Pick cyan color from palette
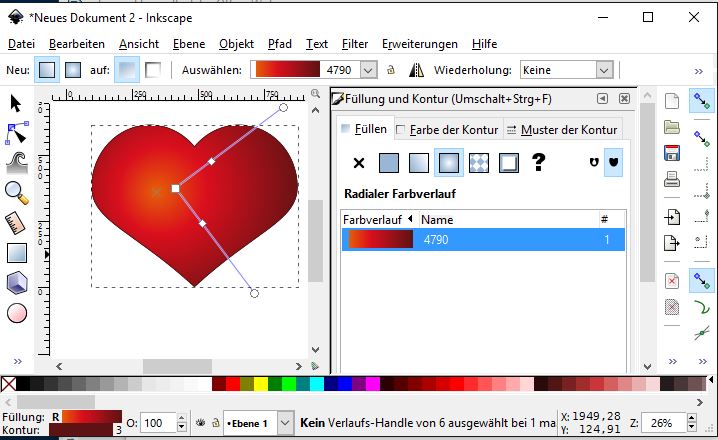The image size is (718, 440). 317,384
